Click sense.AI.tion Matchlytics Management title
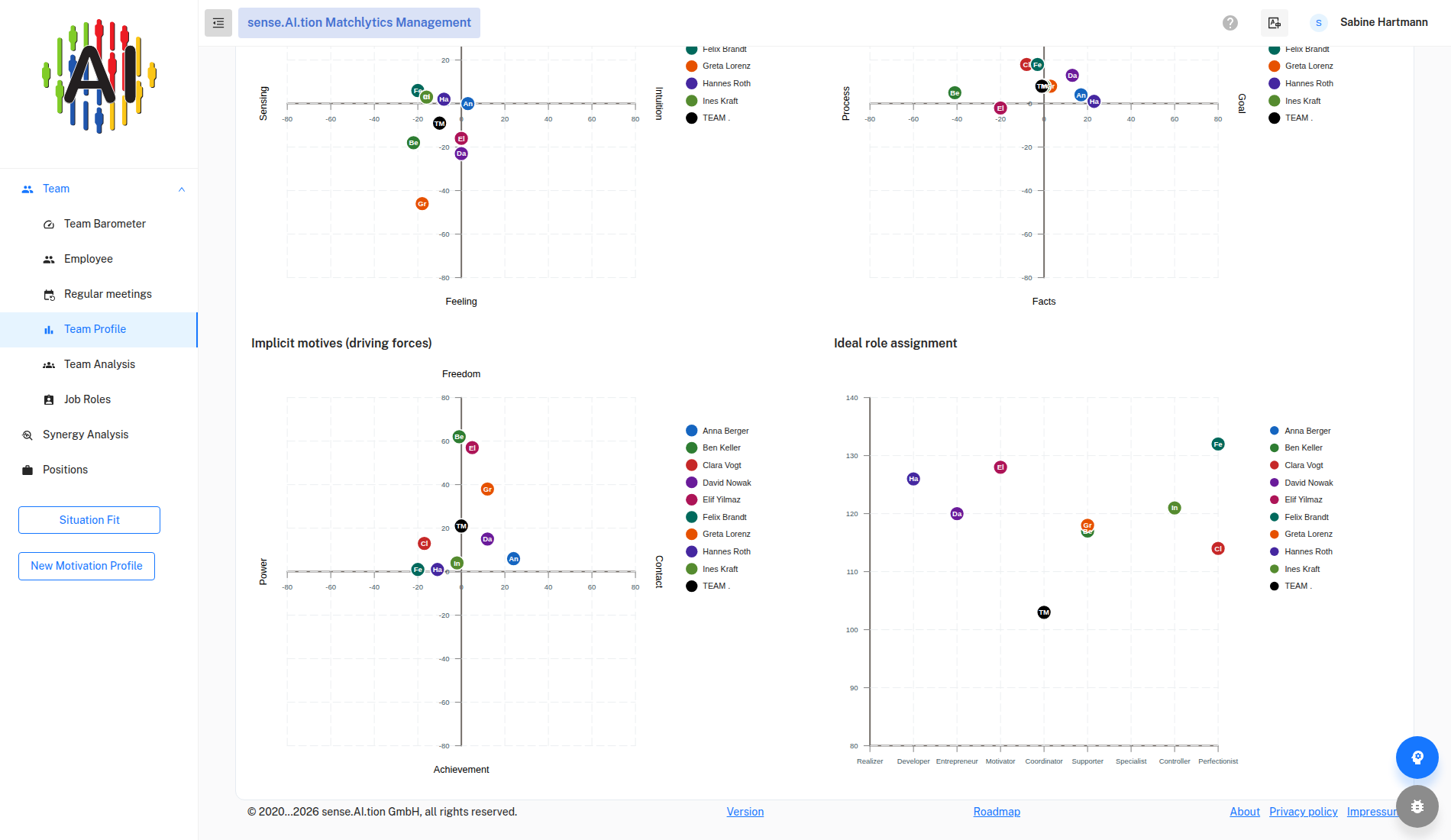Screen dimensions: 1451x840 click(359, 23)
